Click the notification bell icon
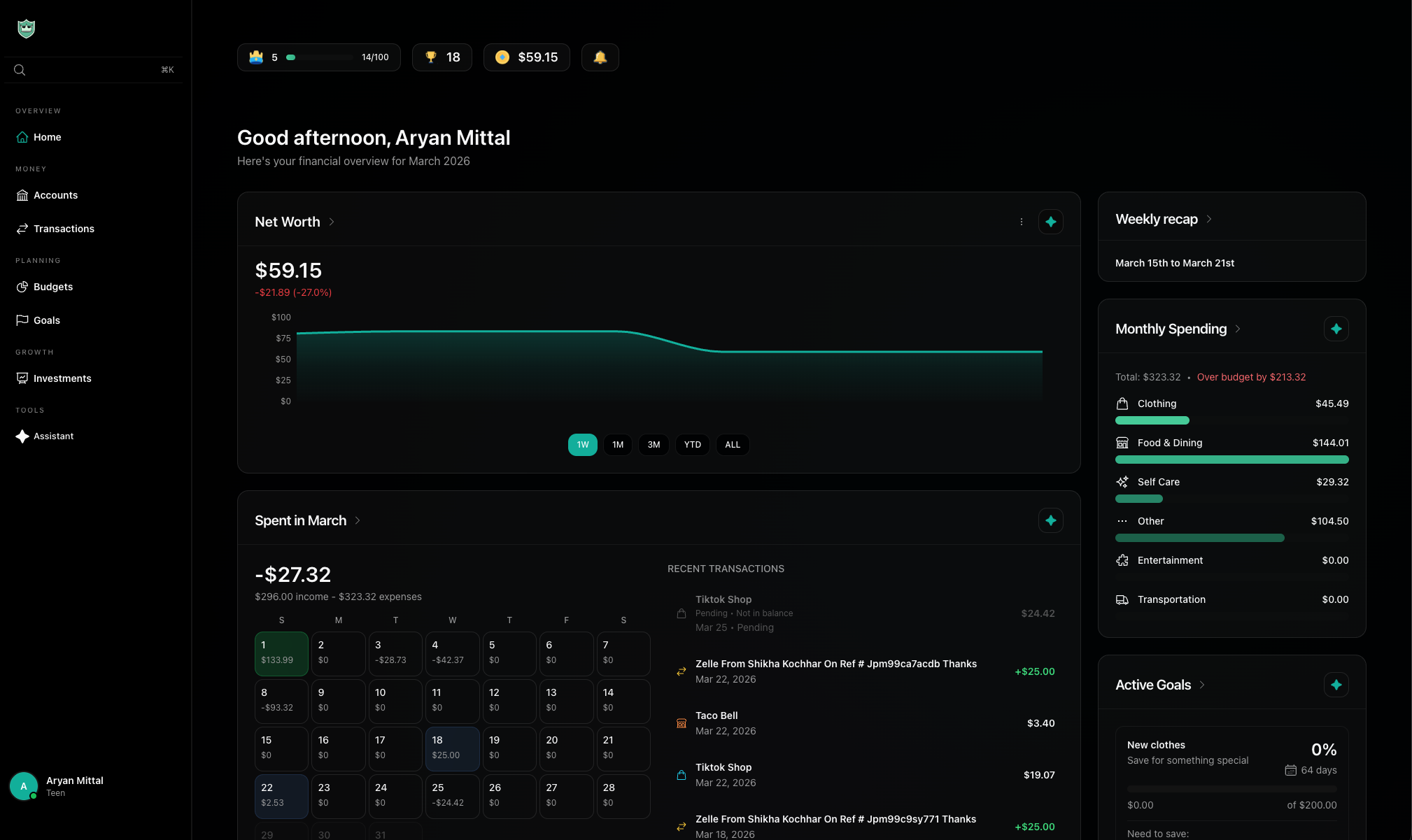 tap(600, 57)
